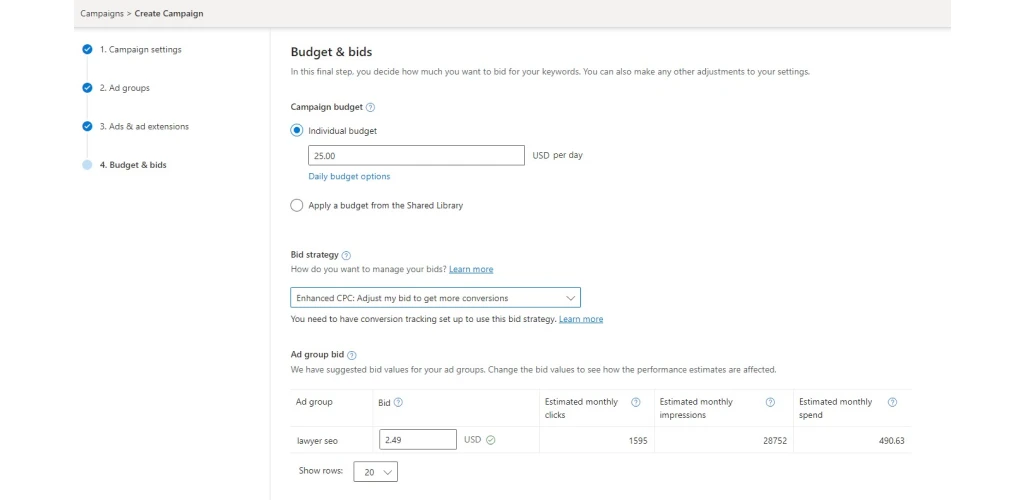Open the Ad group bid help icon

pyautogui.click(x=352, y=355)
